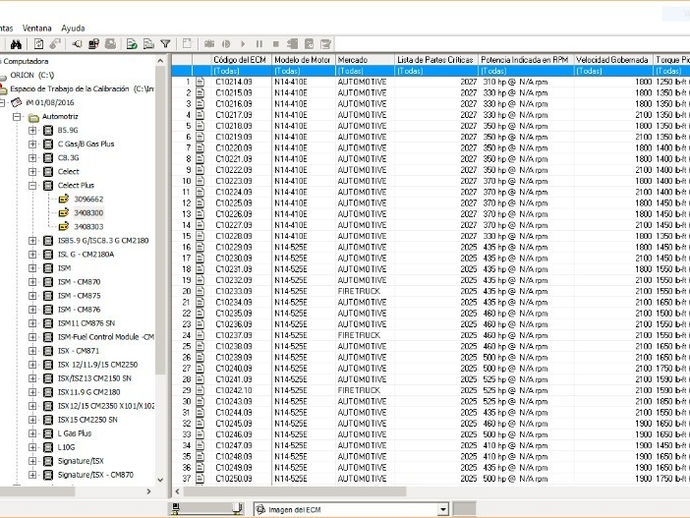The image size is (690, 518).
Task: Open the Ayuda menu
Action: (73, 28)
